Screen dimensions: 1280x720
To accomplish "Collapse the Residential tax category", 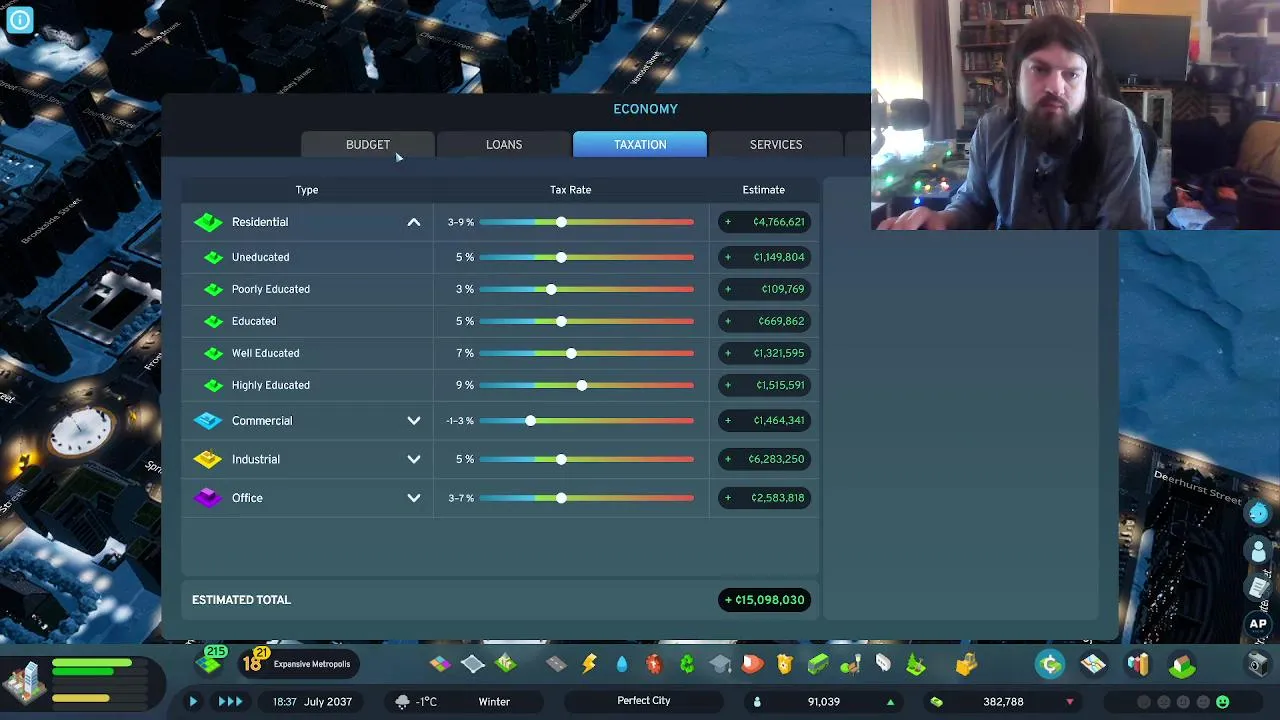I will pyautogui.click(x=413, y=222).
